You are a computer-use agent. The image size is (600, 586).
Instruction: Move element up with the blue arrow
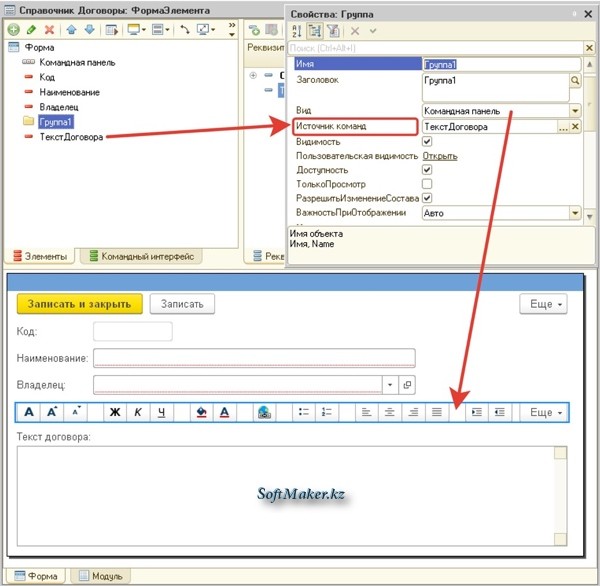(72, 29)
